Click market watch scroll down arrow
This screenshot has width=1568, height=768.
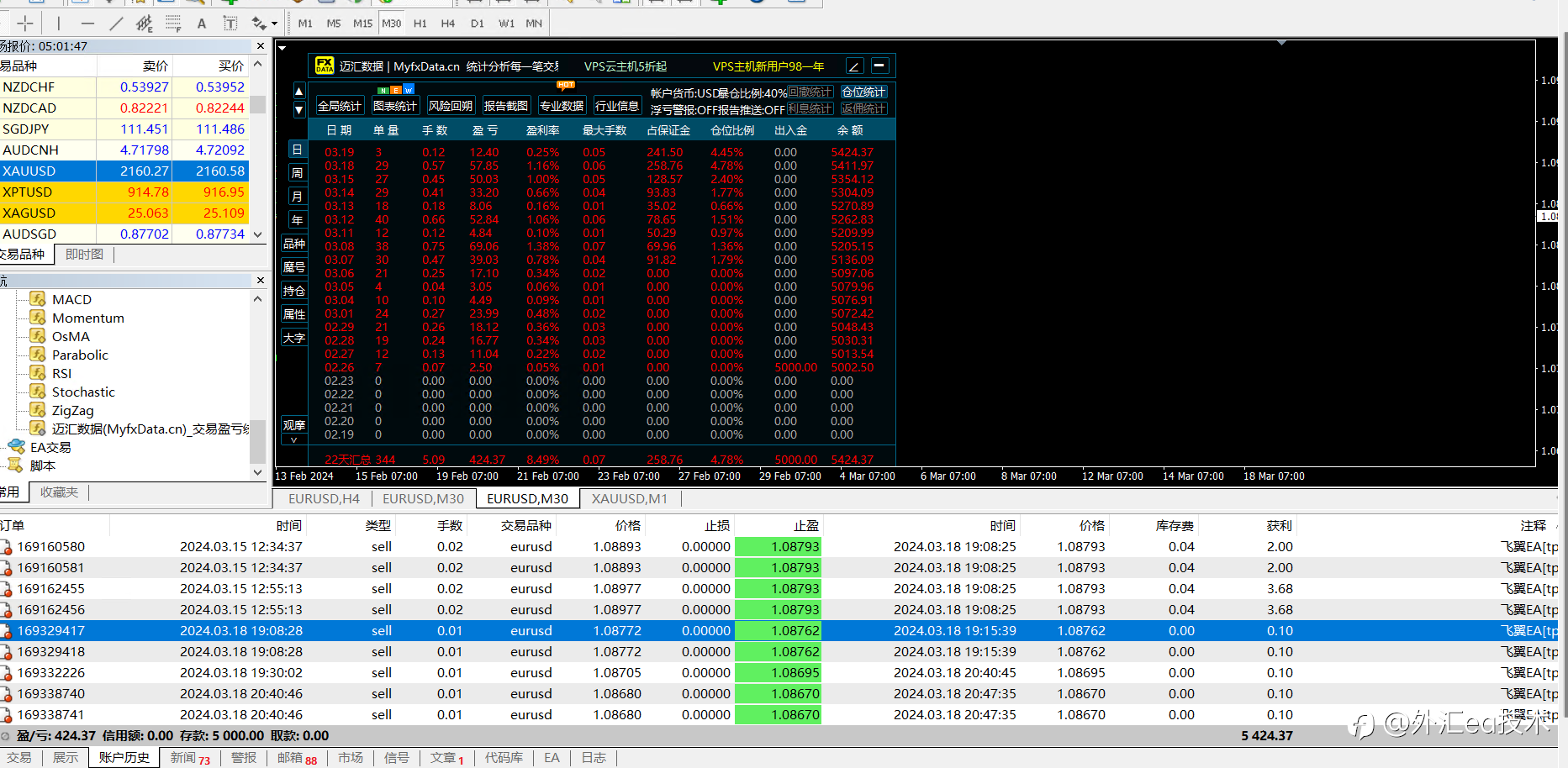258,234
